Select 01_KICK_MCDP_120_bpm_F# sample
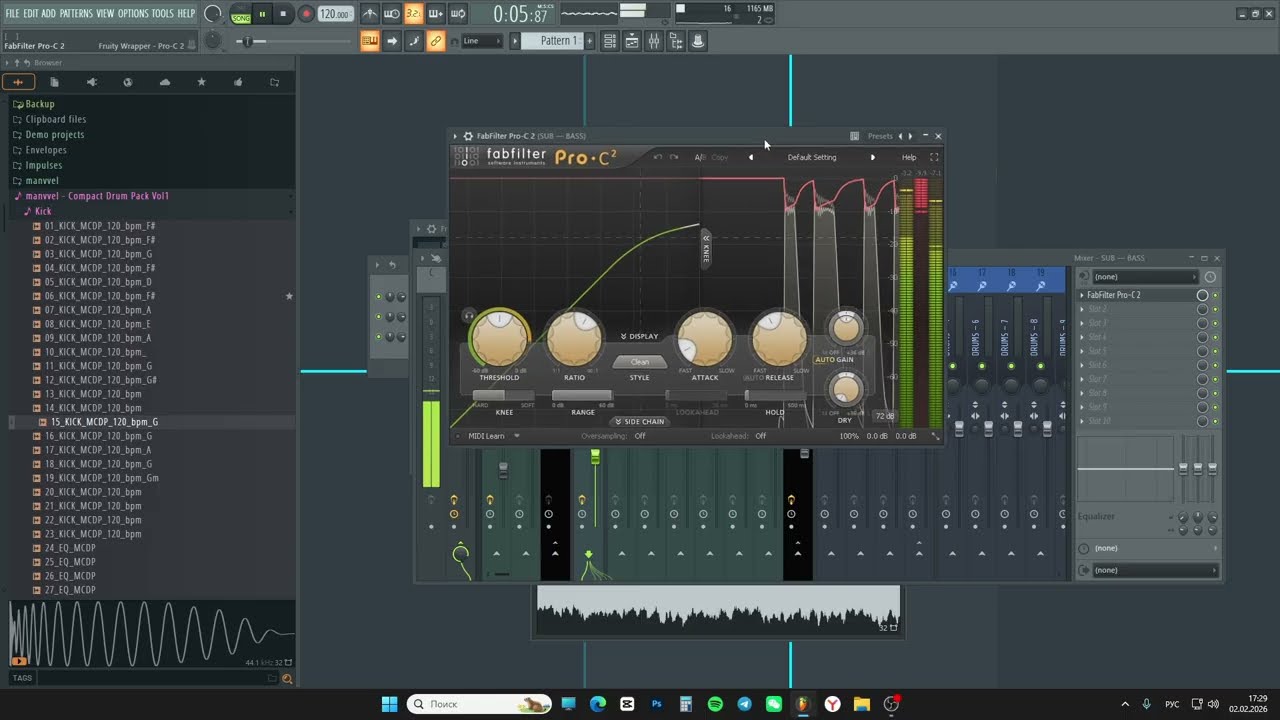The image size is (1280, 720). pyautogui.click(x=99, y=226)
